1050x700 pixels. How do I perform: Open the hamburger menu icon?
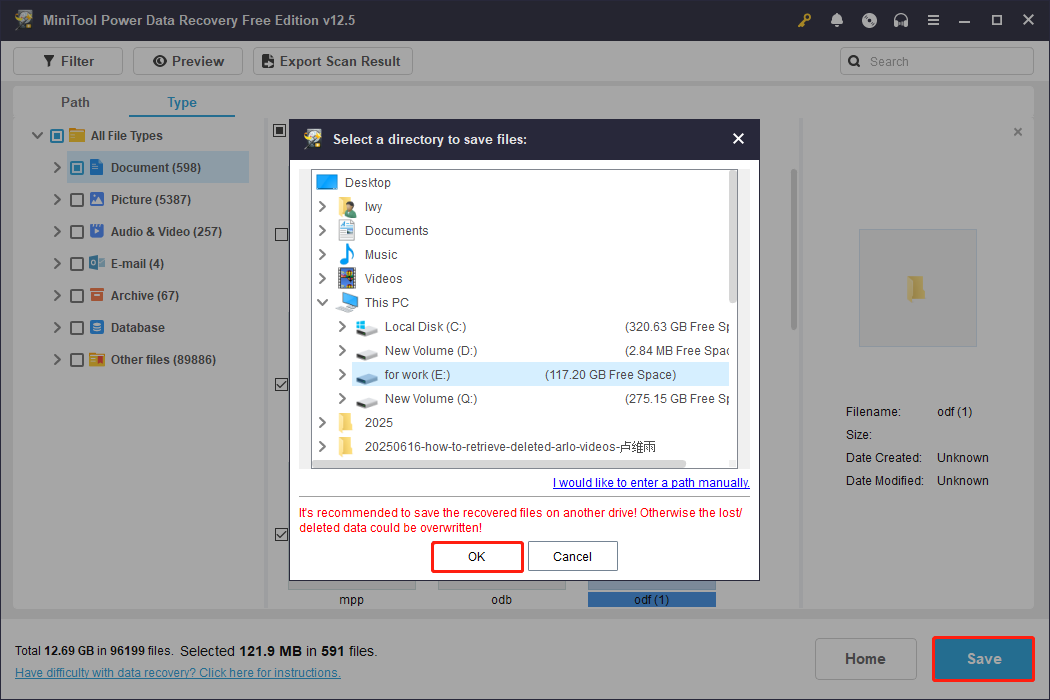click(x=933, y=20)
